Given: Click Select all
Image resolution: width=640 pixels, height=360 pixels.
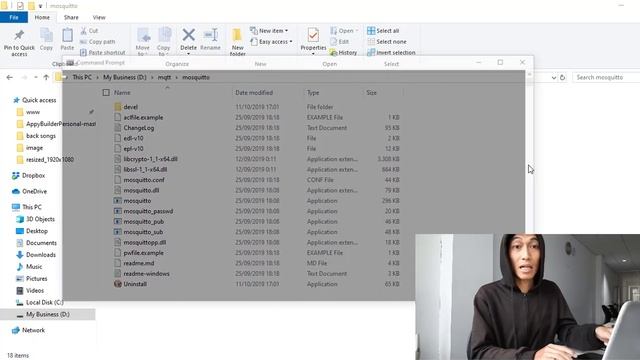Looking at the screenshot, I should (383, 31).
